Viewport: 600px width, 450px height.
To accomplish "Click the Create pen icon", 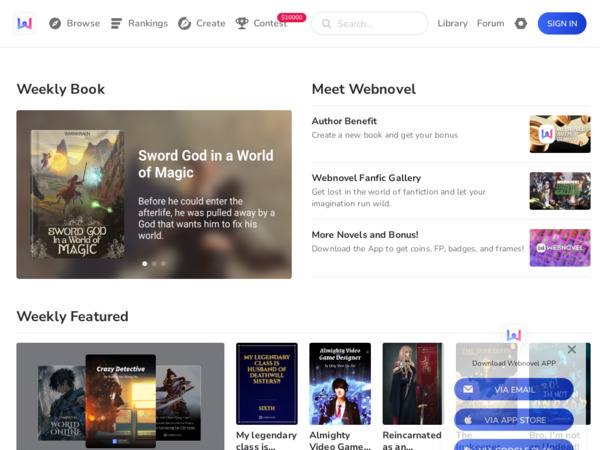I will 184,23.
